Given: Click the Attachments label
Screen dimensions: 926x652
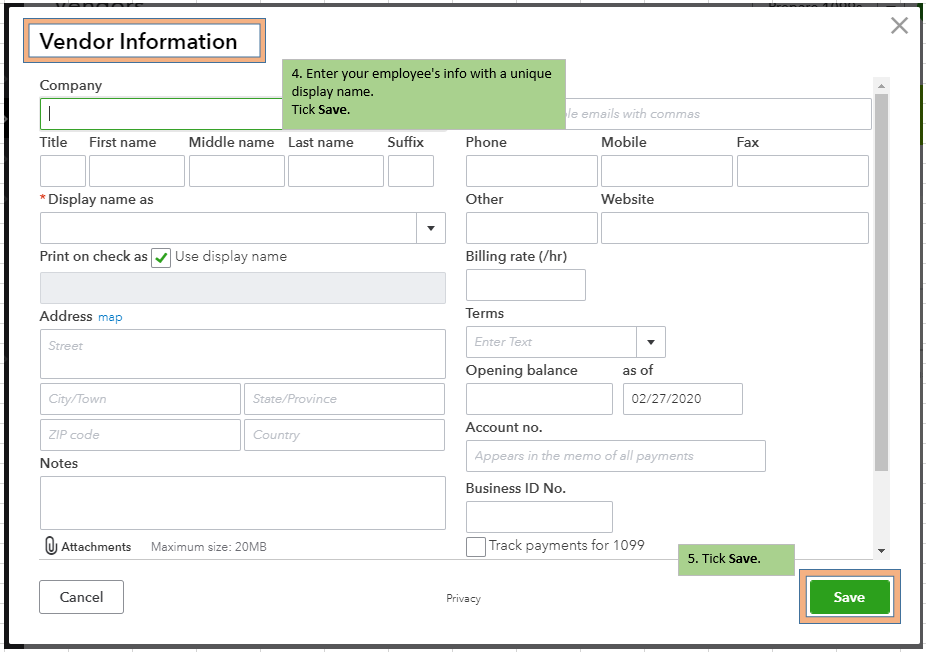Looking at the screenshot, I should click(x=96, y=547).
